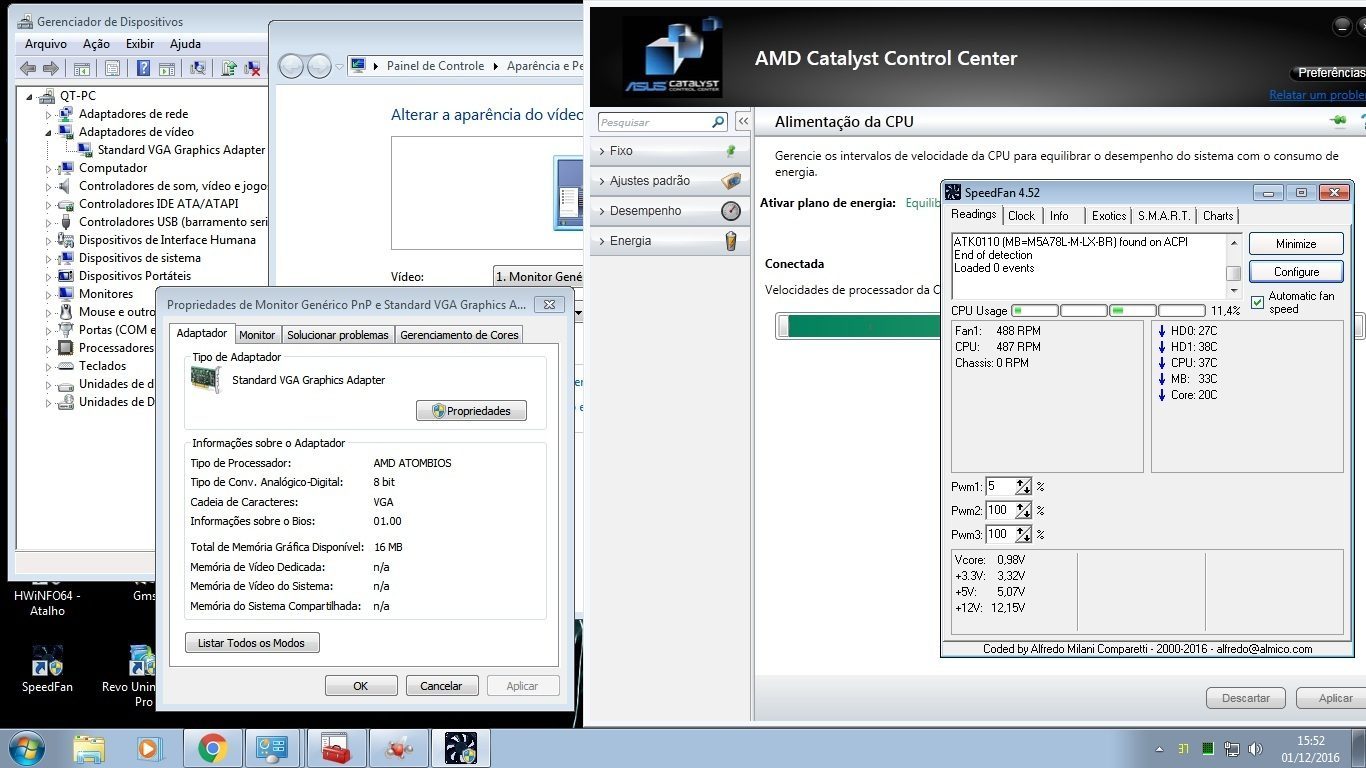The height and width of the screenshot is (768, 1366).
Task: Click the green pin icon at Catalyst page header
Action: [x=1338, y=121]
